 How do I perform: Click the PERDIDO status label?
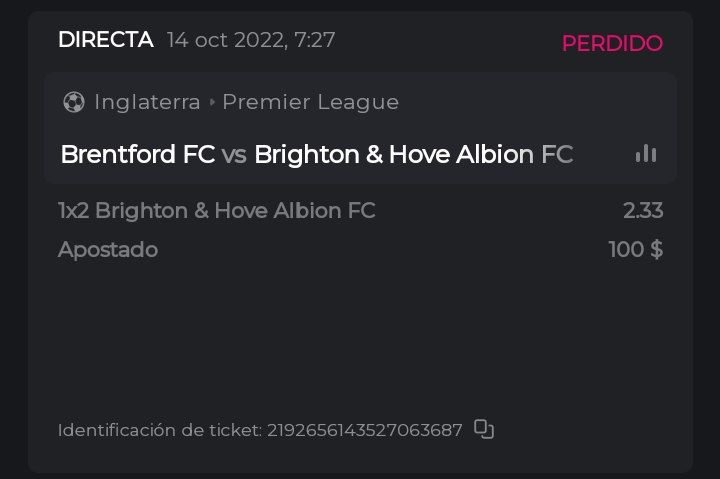coord(612,43)
